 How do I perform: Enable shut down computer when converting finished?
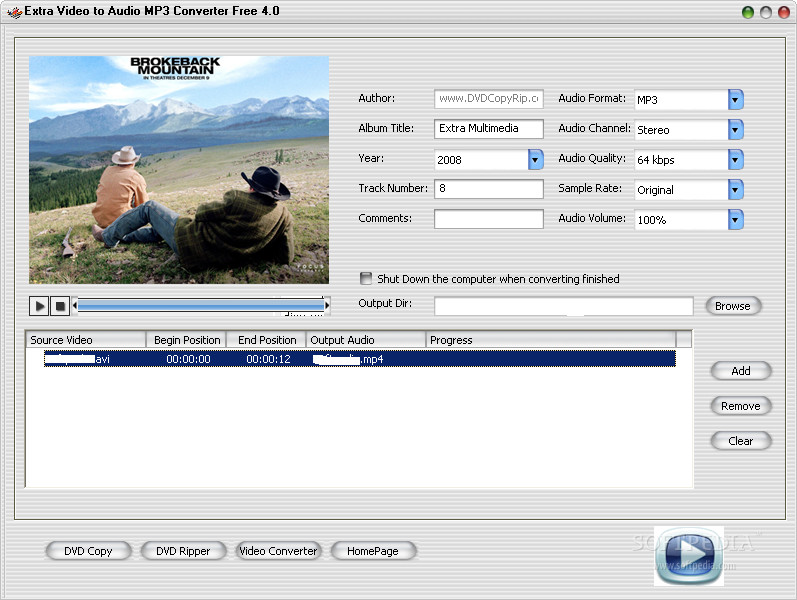click(365, 278)
